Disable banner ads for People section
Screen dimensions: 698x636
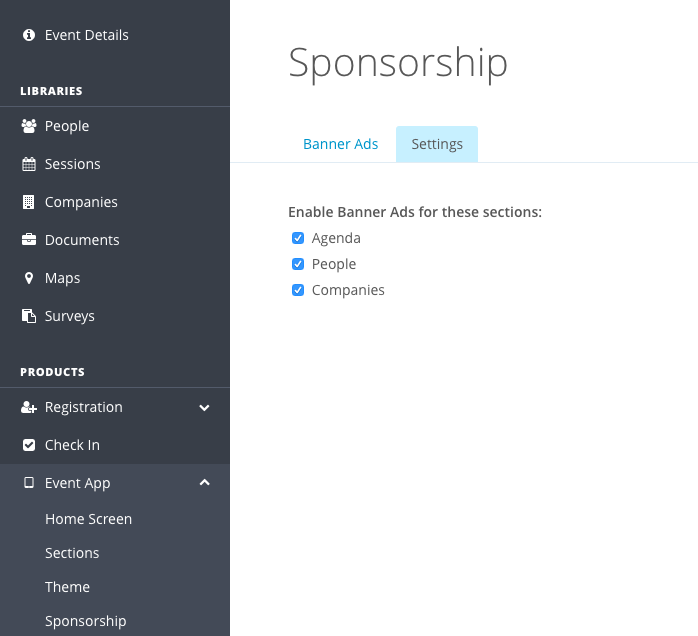tap(298, 264)
